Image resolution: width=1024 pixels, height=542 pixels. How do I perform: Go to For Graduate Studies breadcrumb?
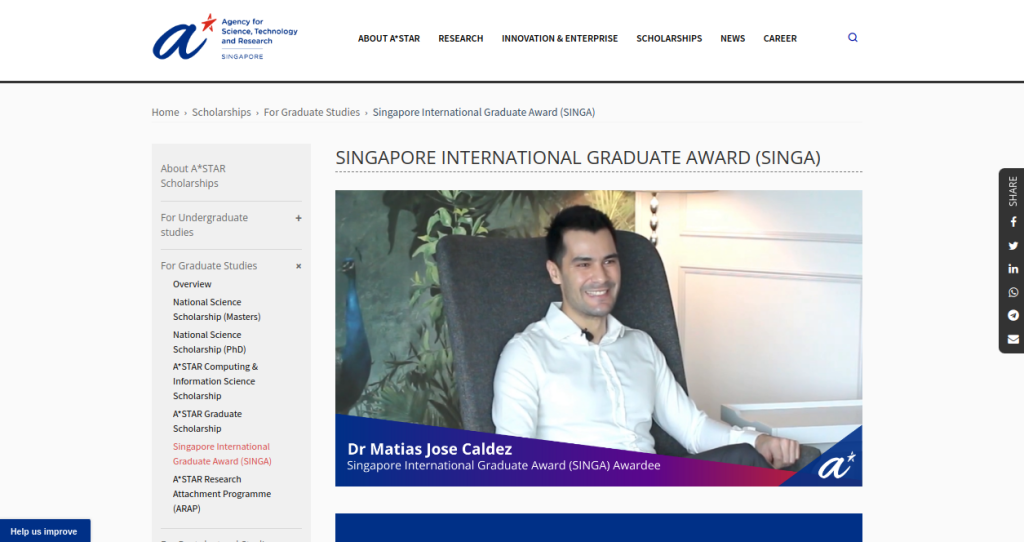click(x=312, y=112)
